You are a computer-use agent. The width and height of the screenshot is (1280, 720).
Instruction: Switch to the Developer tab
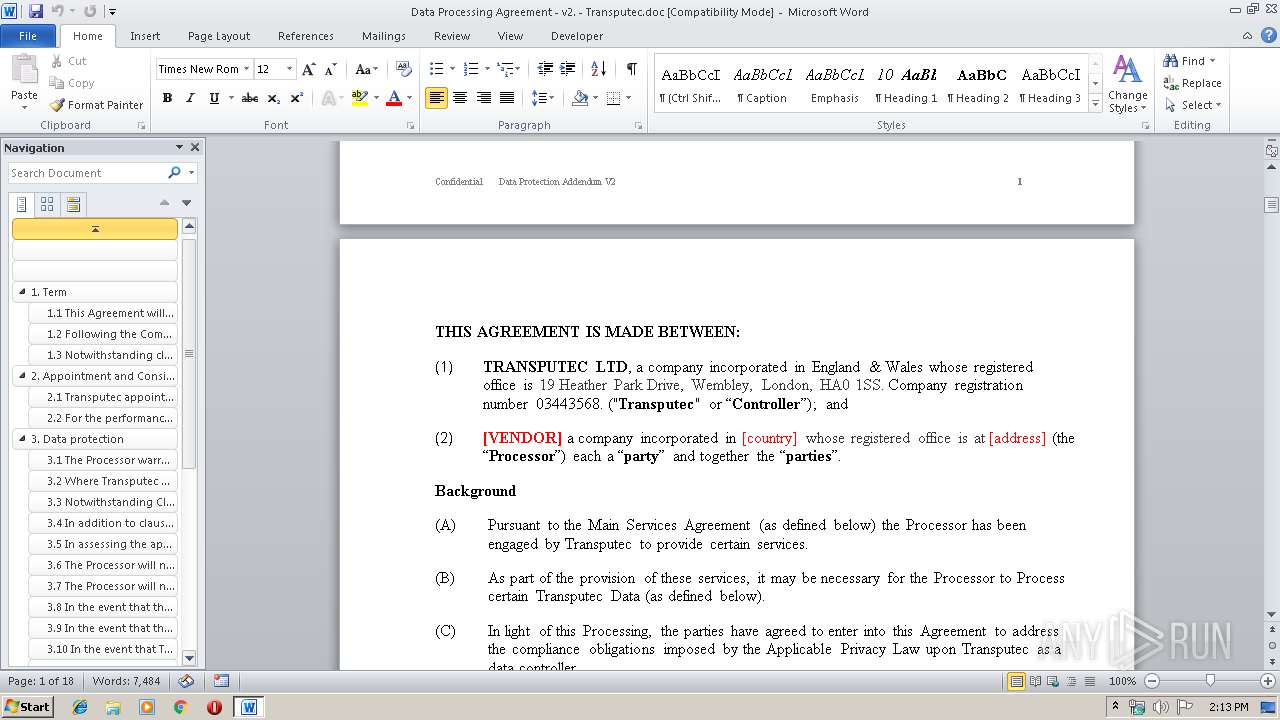577,36
